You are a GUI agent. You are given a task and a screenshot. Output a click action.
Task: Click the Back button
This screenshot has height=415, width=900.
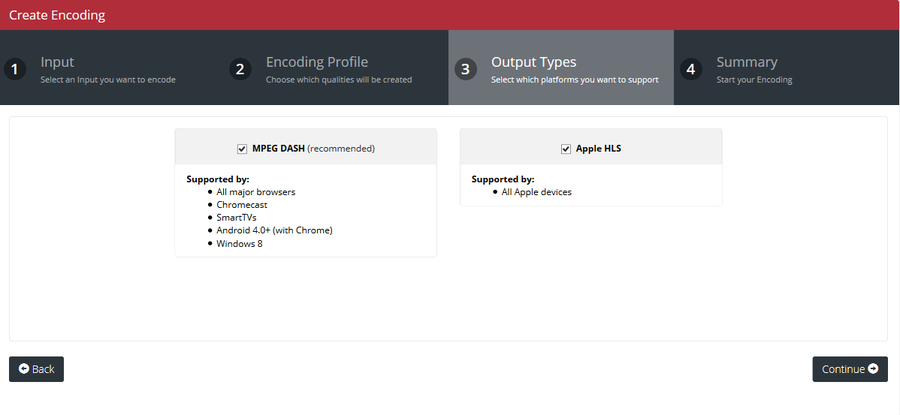36,369
